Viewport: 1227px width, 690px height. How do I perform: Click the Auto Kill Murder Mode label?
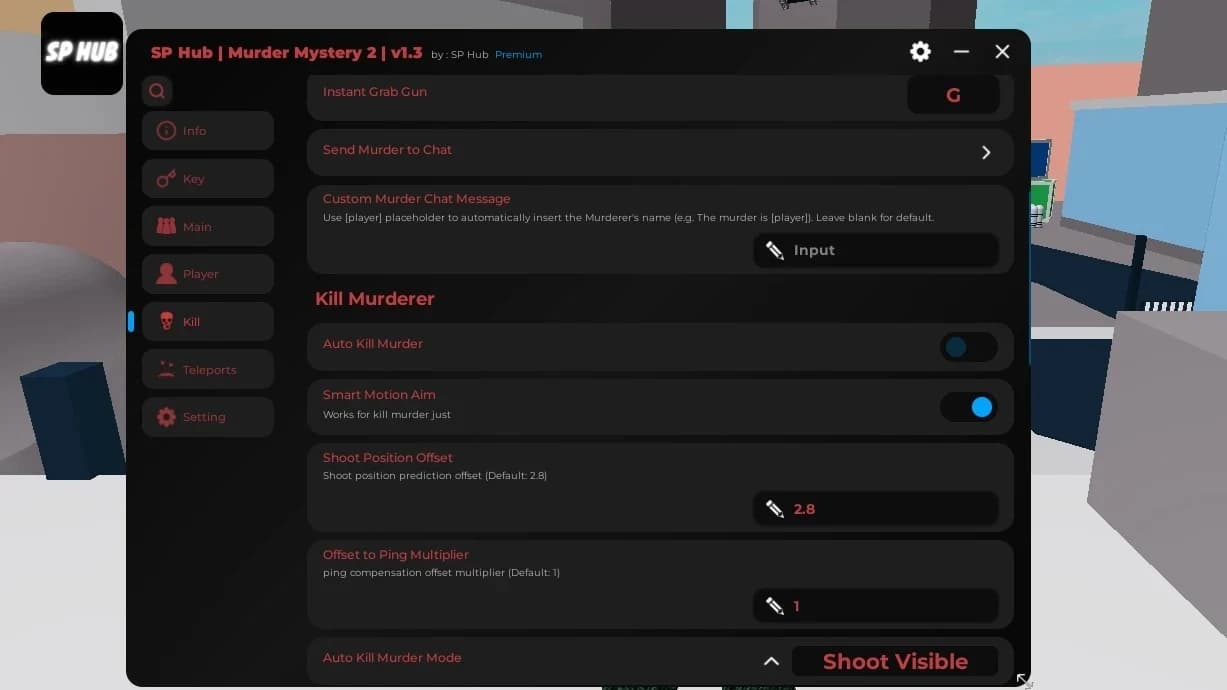(x=392, y=658)
